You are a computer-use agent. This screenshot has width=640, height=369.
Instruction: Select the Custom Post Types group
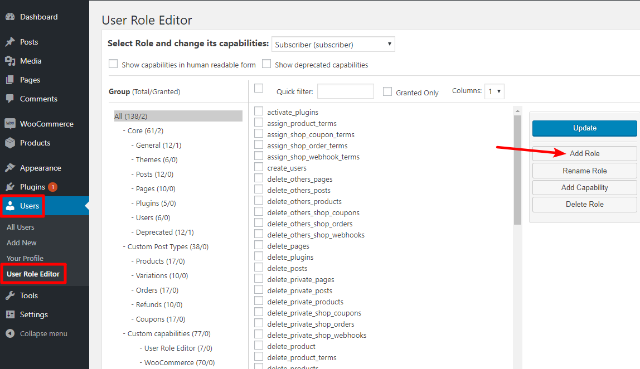168,247
